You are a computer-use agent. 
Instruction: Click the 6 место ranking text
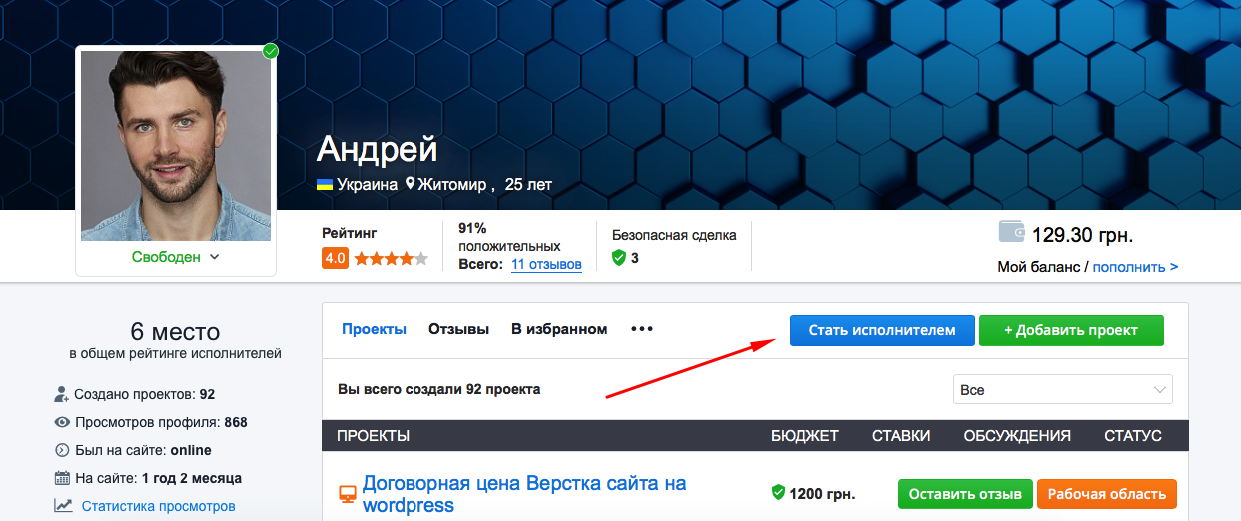[x=175, y=332]
